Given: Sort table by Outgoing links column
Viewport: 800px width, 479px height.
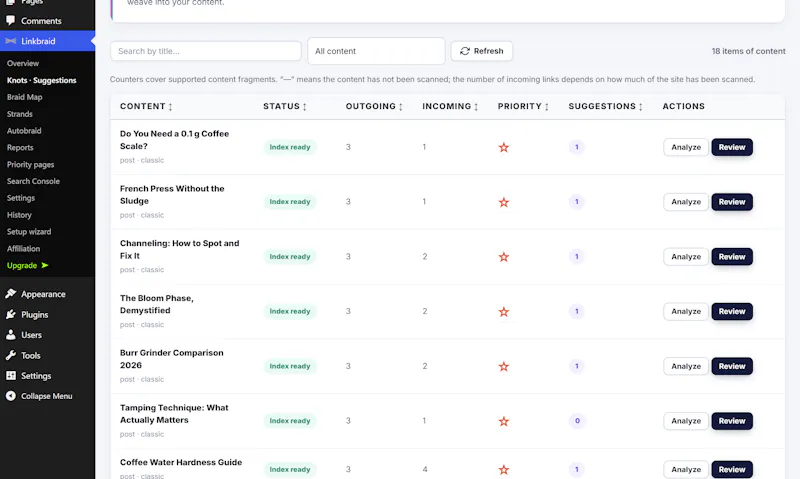Looking at the screenshot, I should [x=374, y=106].
